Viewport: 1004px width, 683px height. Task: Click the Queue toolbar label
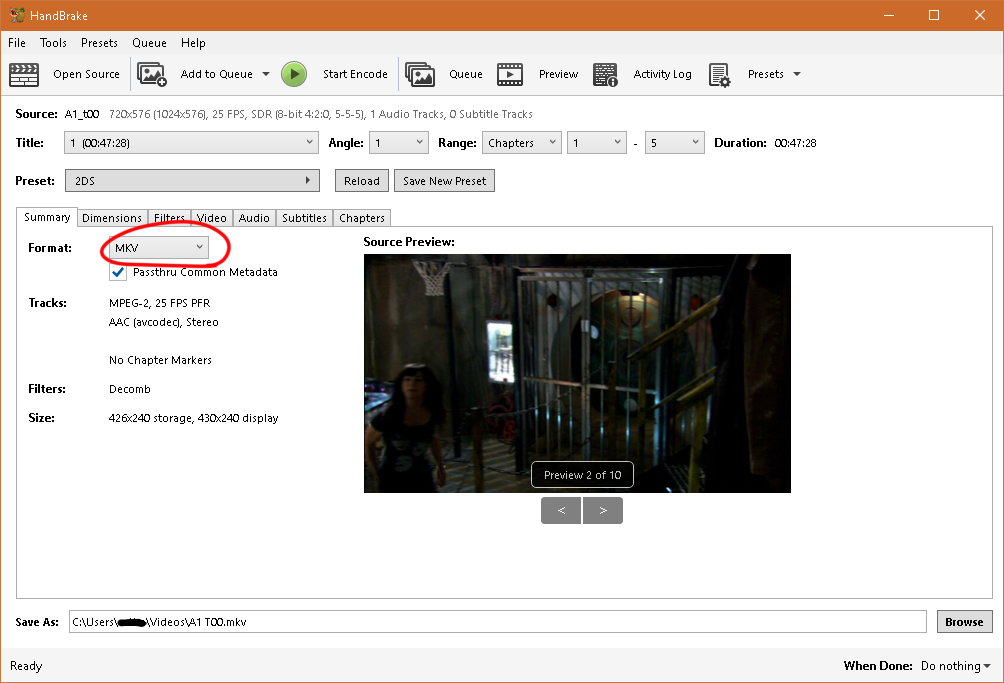(466, 74)
